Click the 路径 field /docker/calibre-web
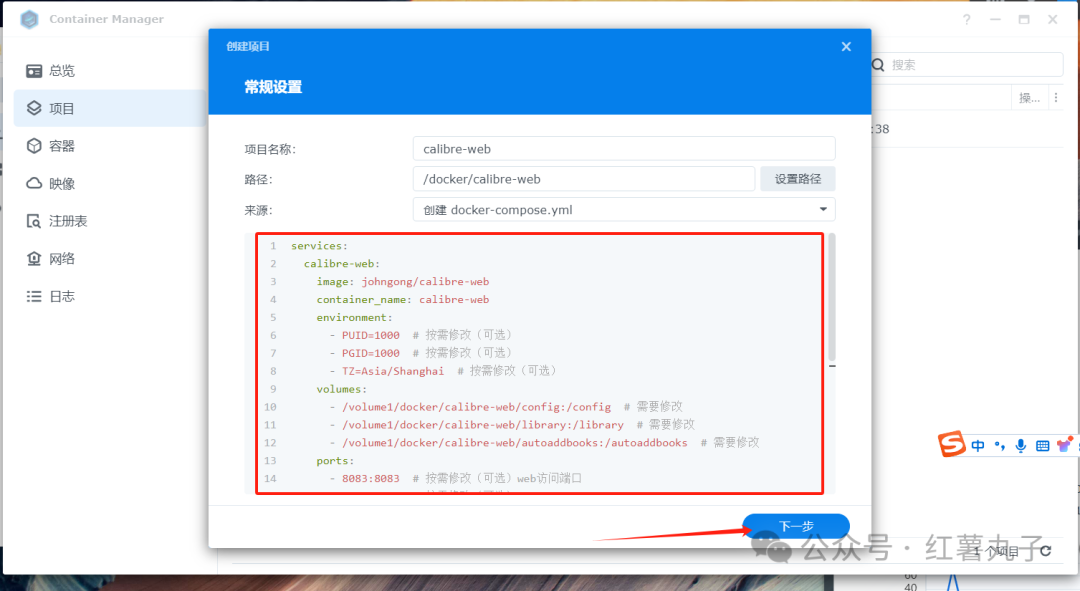 [x=584, y=179]
